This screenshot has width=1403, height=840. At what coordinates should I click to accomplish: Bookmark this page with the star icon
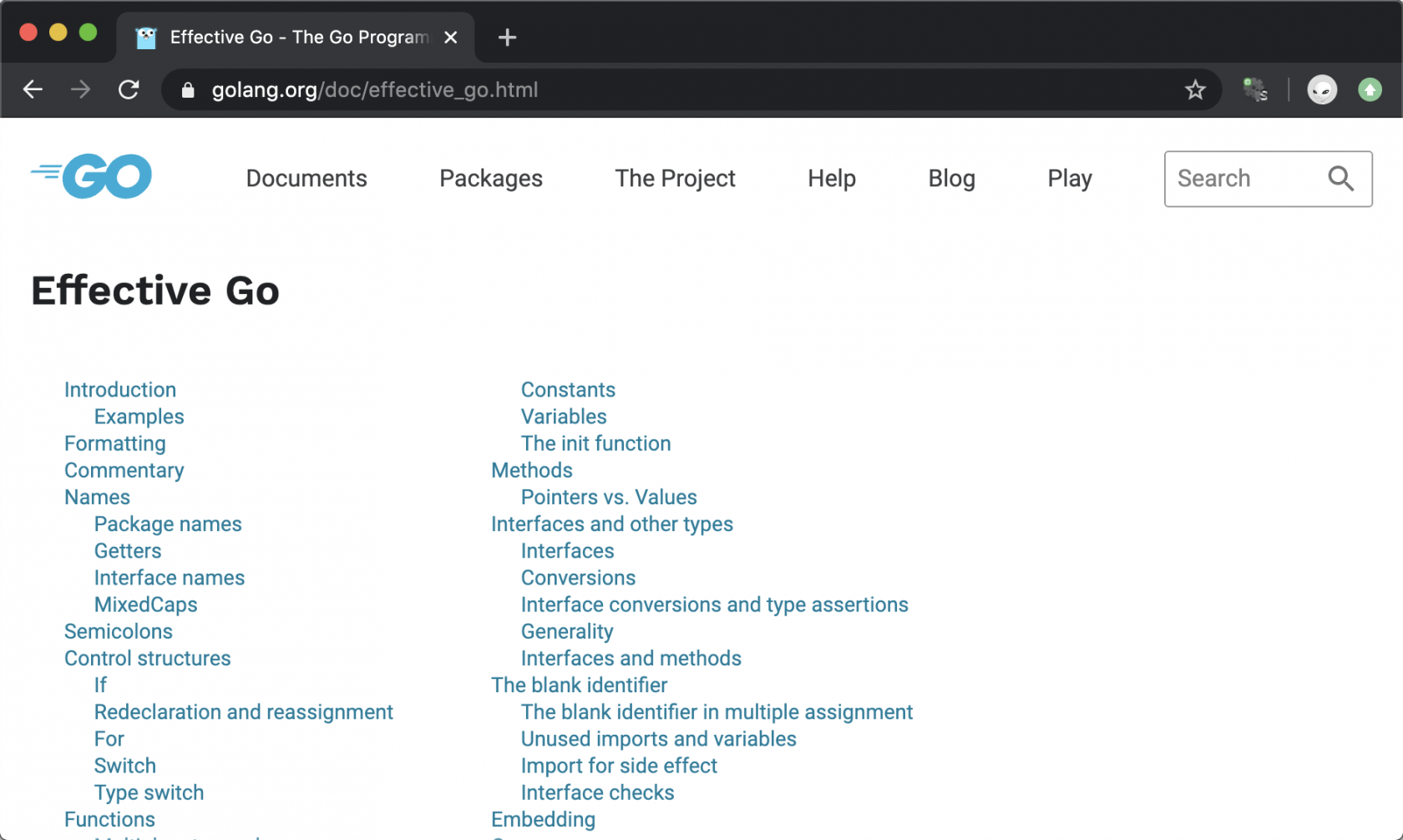tap(1195, 89)
